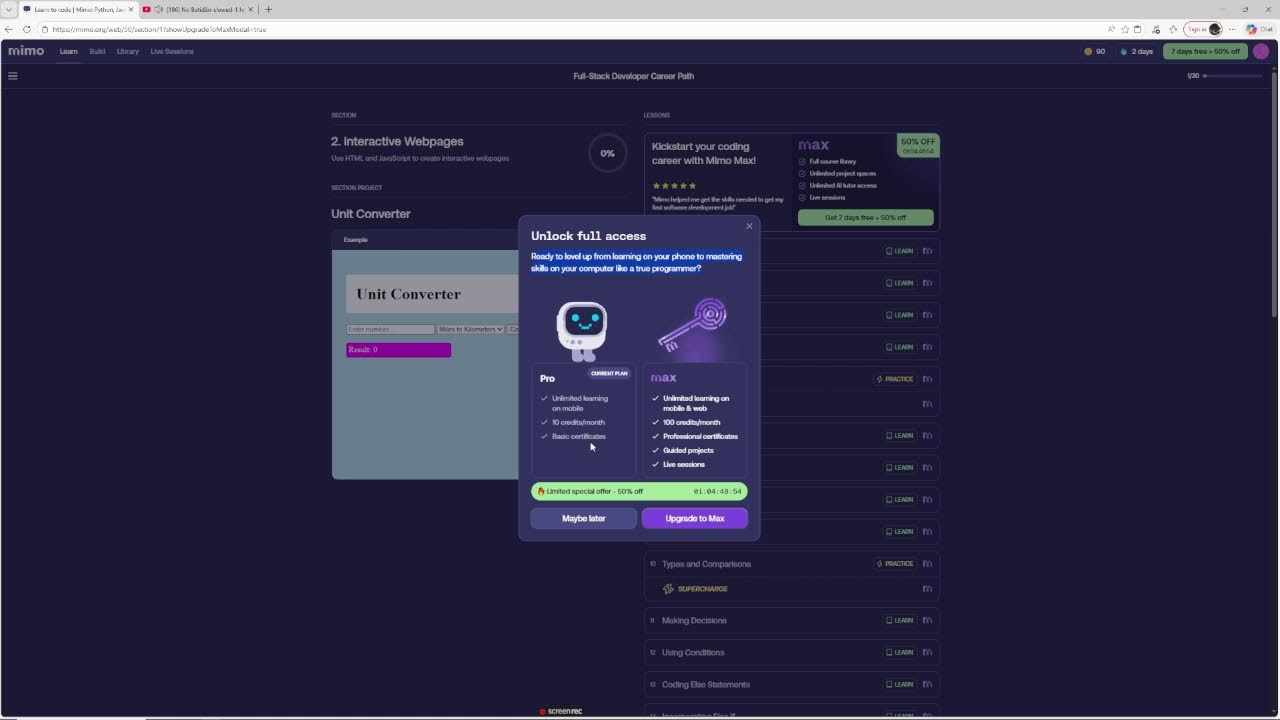1280x720 pixels.
Task: Click the 0% section progress circle
Action: [x=607, y=153]
